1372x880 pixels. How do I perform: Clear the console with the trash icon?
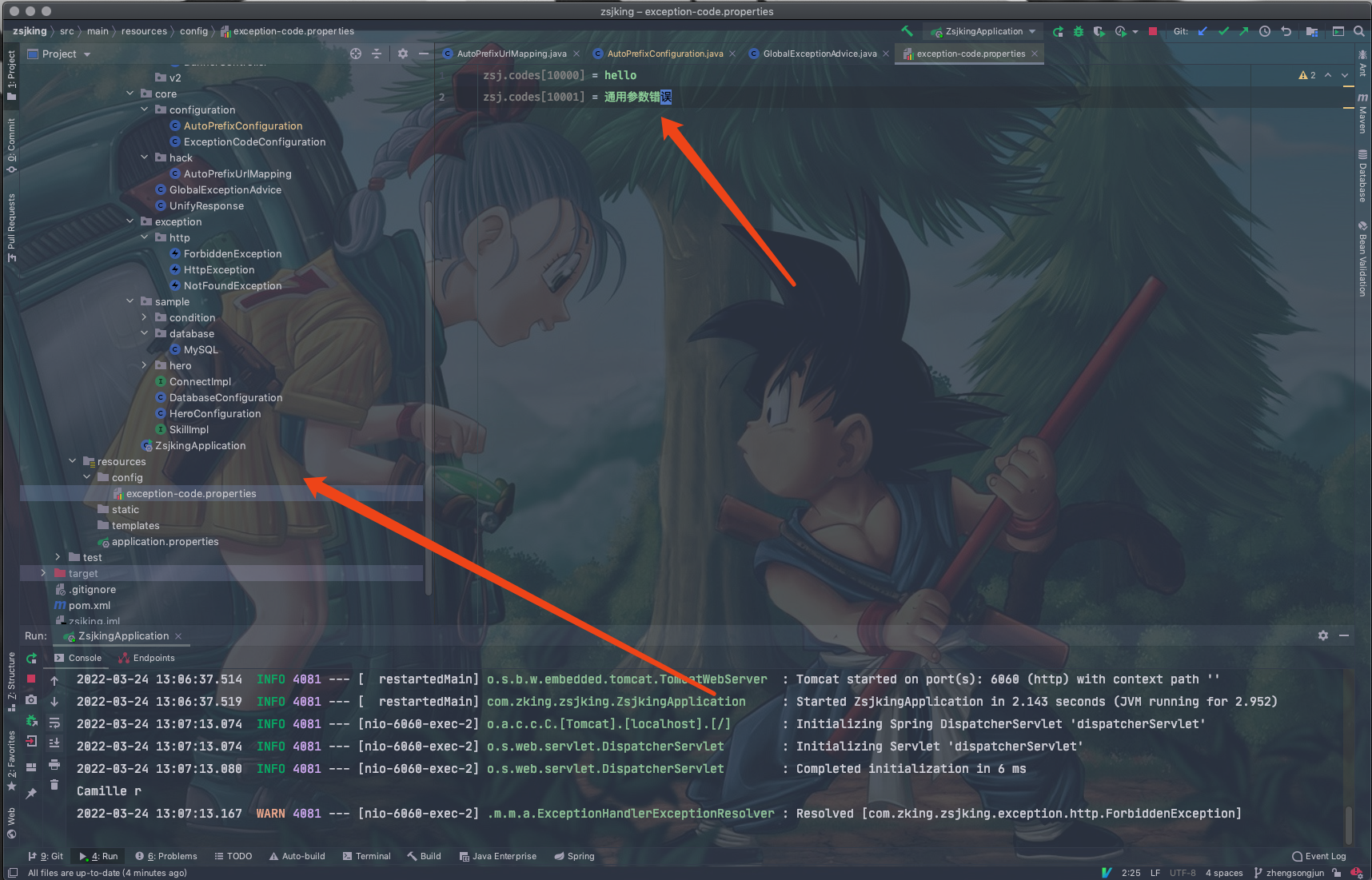point(54,785)
